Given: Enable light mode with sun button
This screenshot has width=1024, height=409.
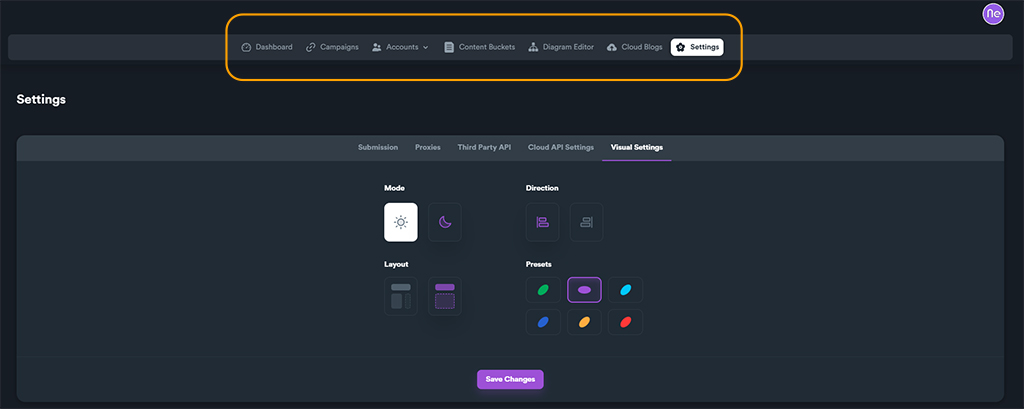Looking at the screenshot, I should [401, 222].
